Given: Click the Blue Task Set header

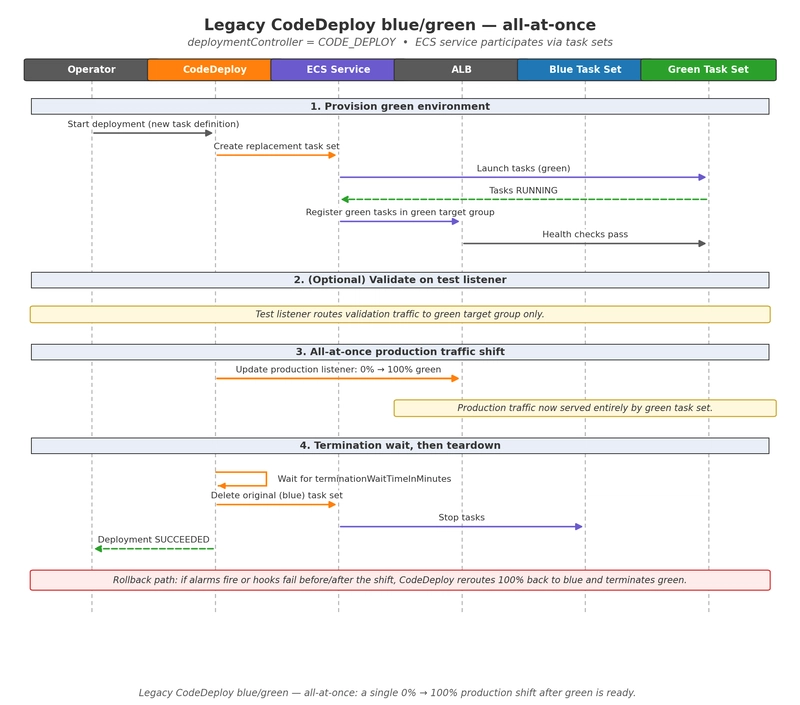Looking at the screenshot, I should 580,69.
